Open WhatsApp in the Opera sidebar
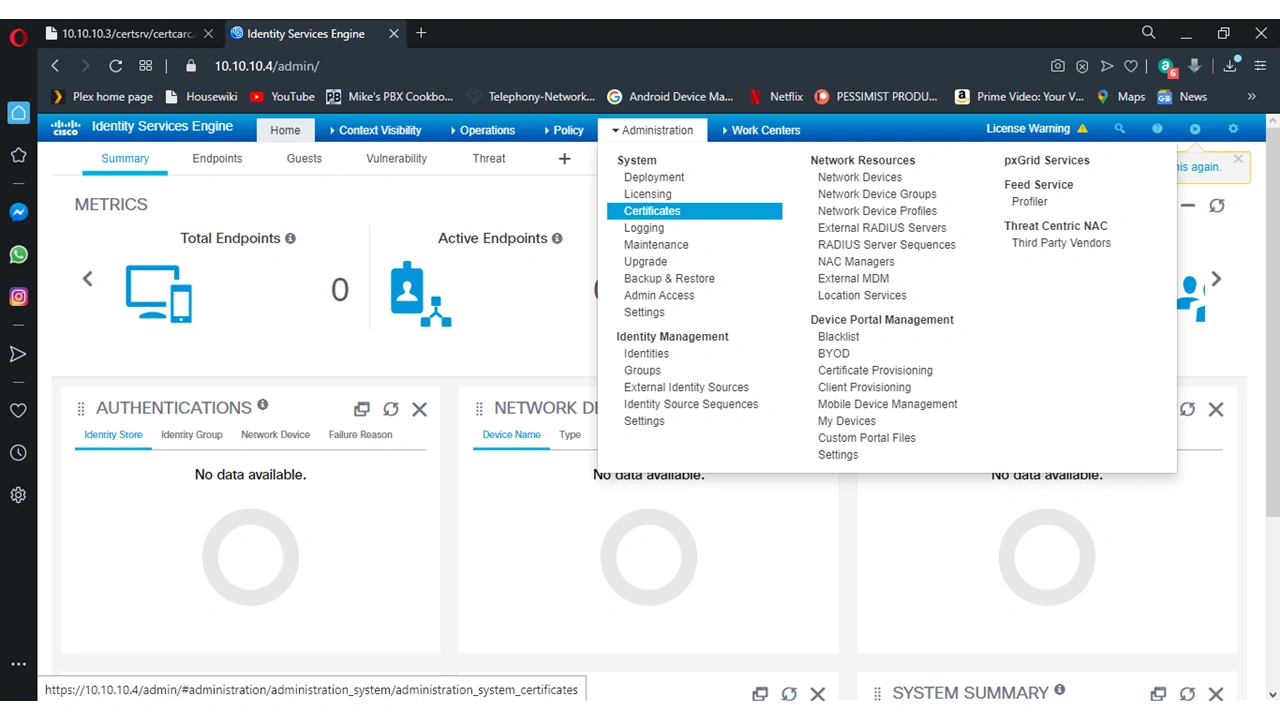 tap(18, 254)
